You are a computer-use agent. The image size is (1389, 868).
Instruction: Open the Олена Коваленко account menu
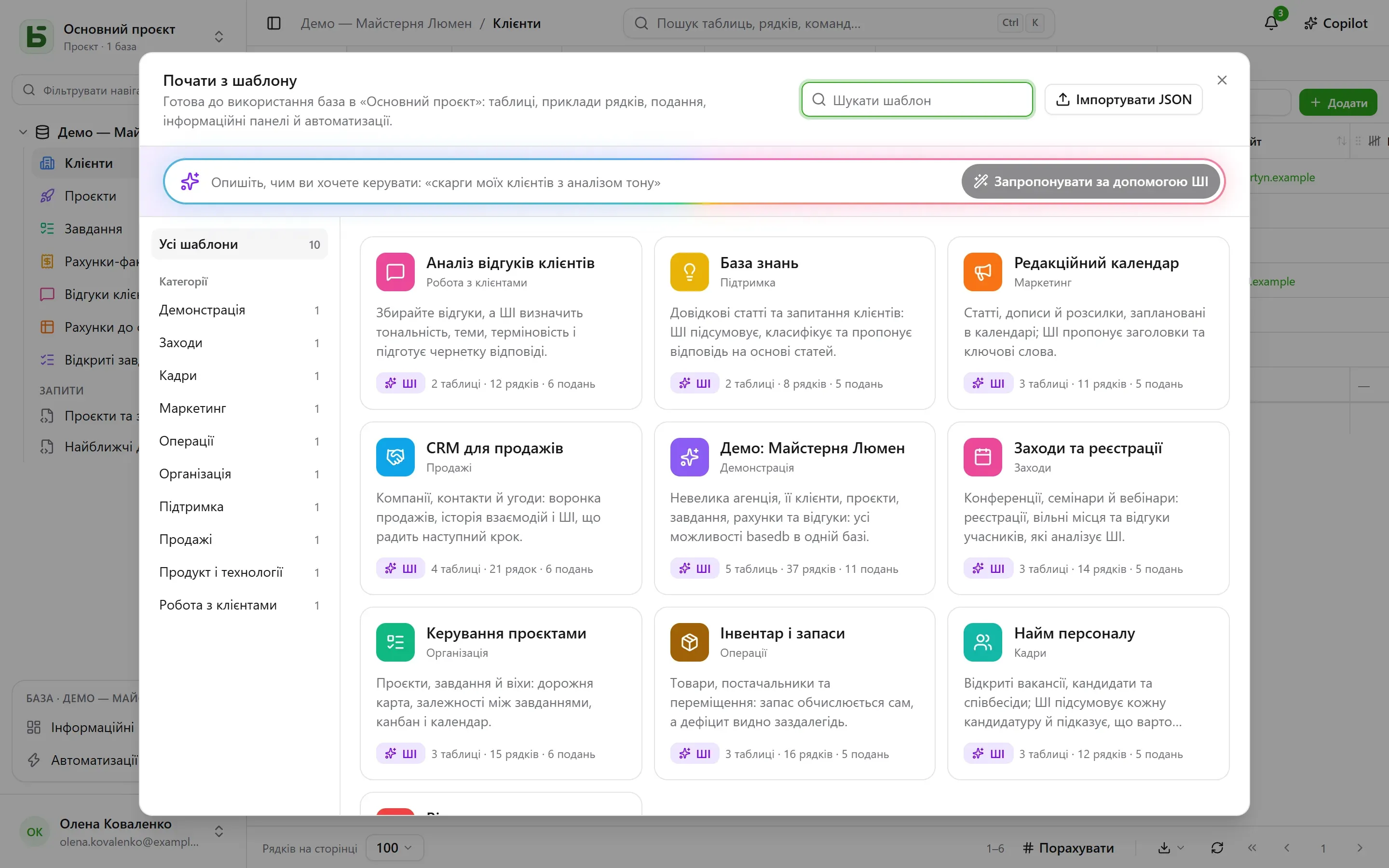tap(122, 832)
